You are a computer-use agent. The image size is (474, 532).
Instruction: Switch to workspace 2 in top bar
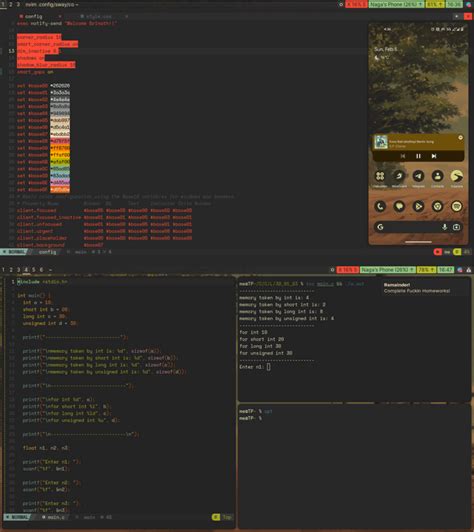(x=11, y=4)
